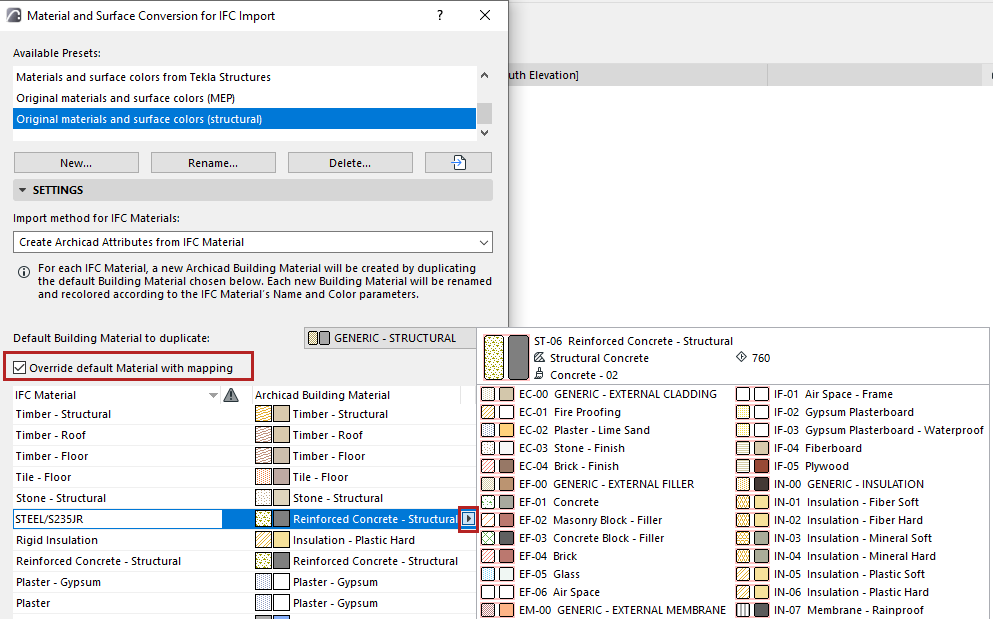Click the Delete... button
Screen dimensions: 993x619
click(350, 163)
